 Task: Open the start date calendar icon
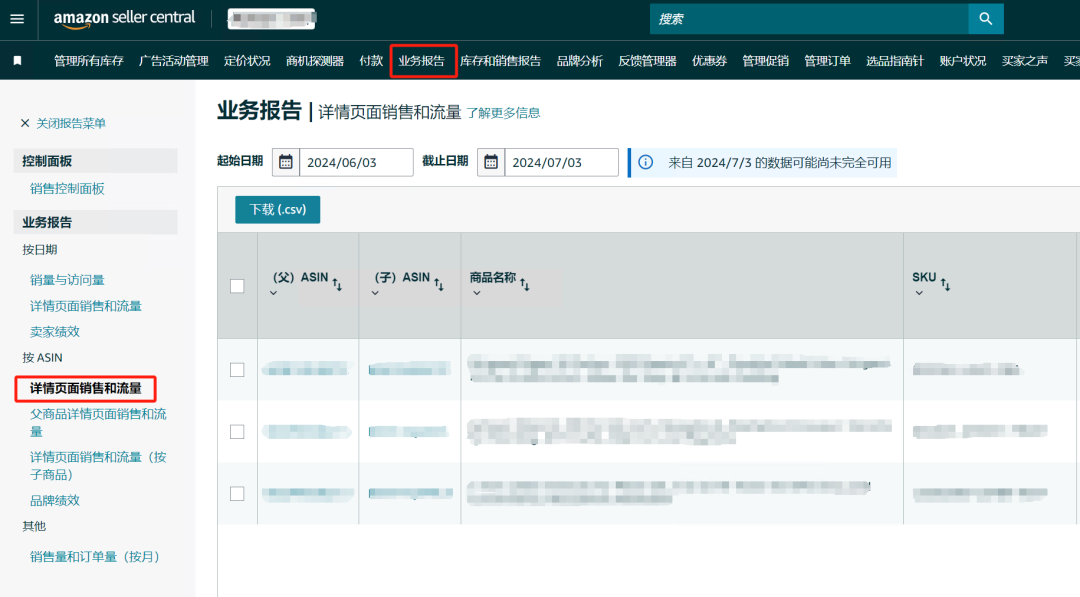click(x=285, y=162)
